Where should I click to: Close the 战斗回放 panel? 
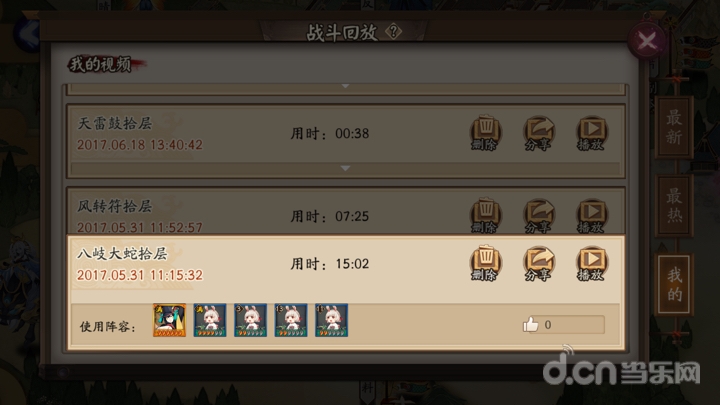click(x=647, y=41)
